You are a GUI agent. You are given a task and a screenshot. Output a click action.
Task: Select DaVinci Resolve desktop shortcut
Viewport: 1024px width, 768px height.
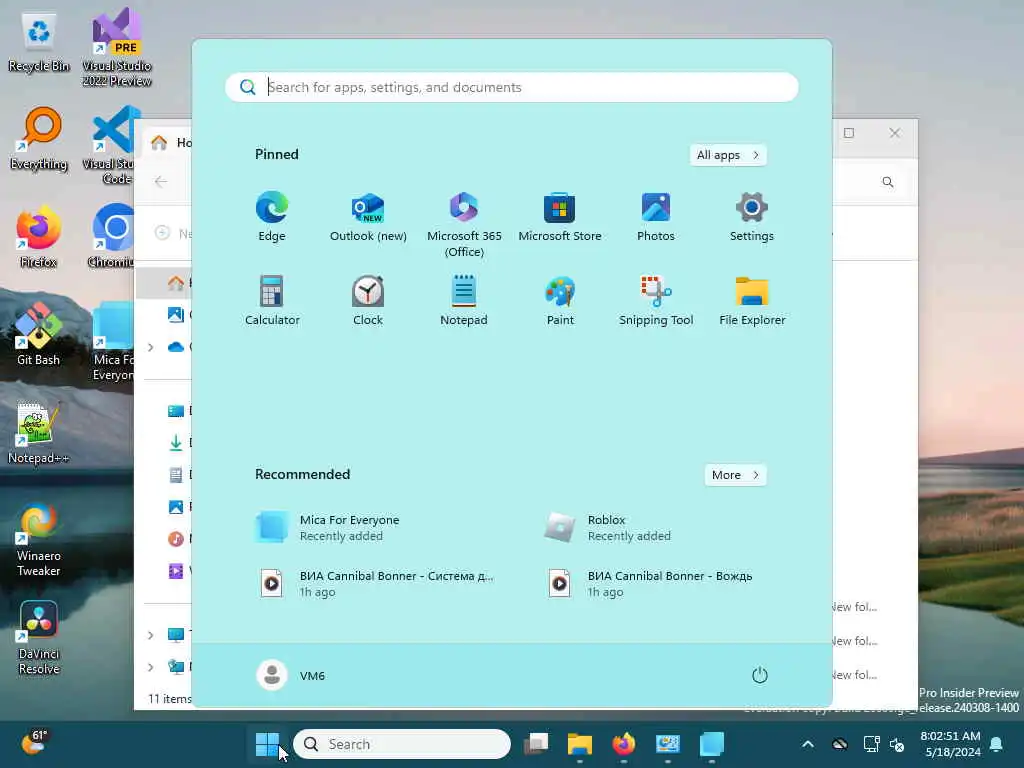click(x=39, y=637)
